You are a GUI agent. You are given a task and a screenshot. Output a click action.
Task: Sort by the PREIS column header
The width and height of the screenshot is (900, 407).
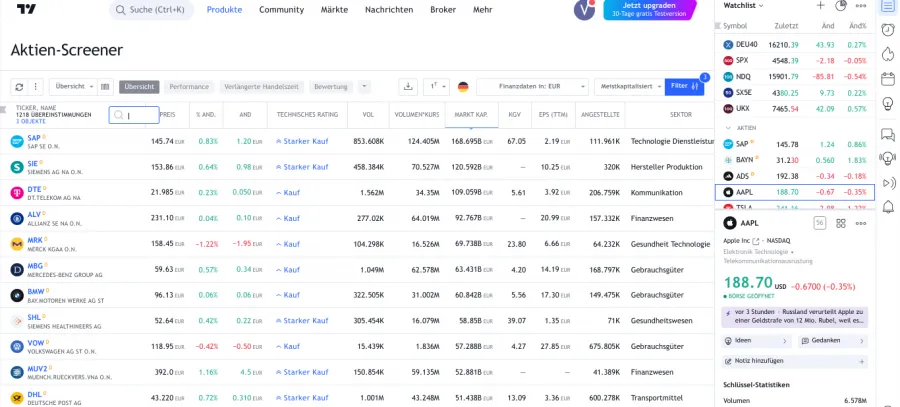[168, 115]
